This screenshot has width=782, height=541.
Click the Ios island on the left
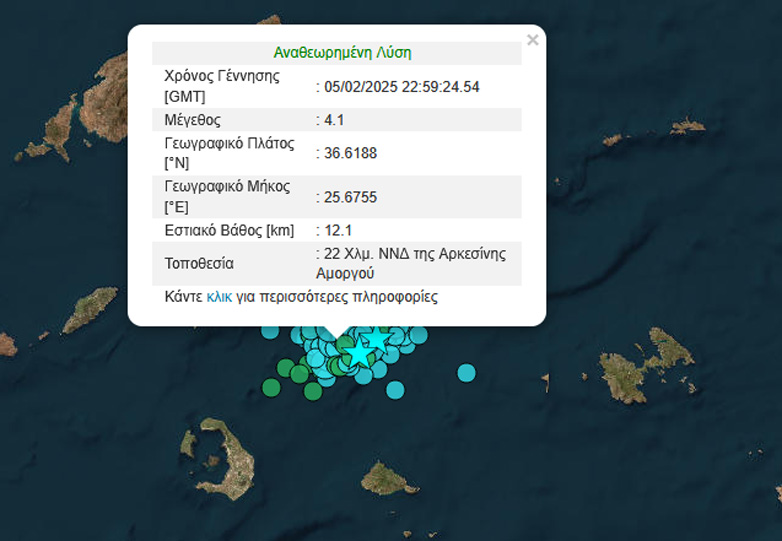tap(90, 310)
